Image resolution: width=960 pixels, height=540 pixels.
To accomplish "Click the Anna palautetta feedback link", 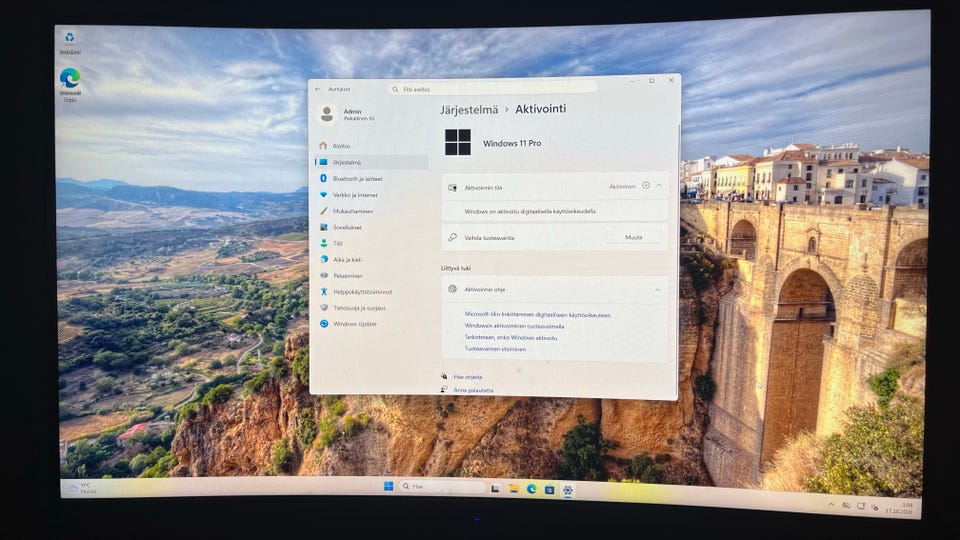I will coord(473,390).
